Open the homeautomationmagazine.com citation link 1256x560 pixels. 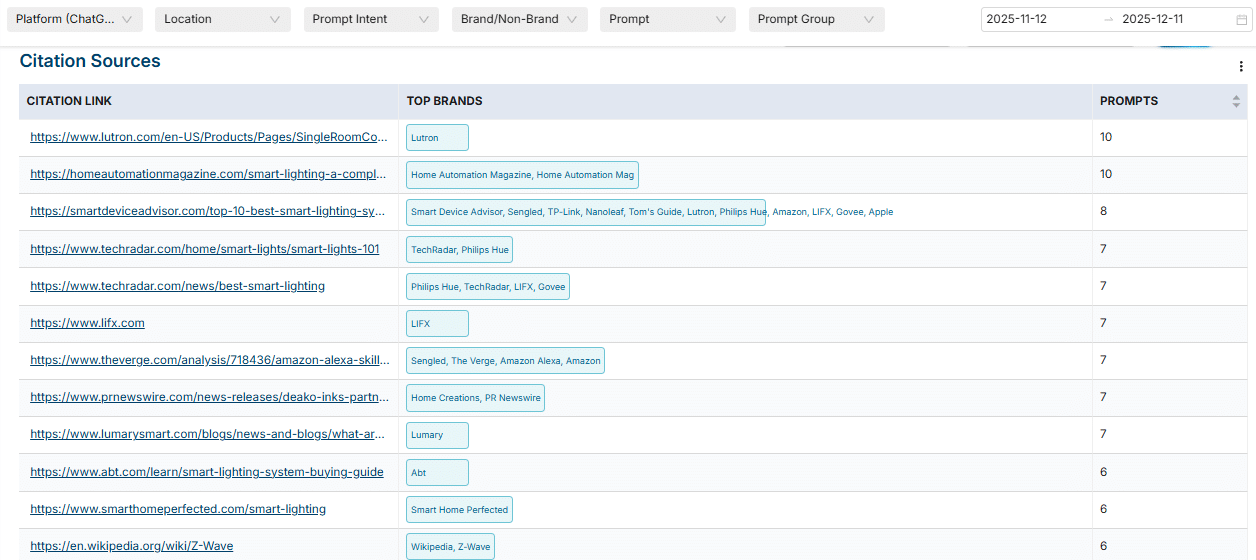pos(209,174)
